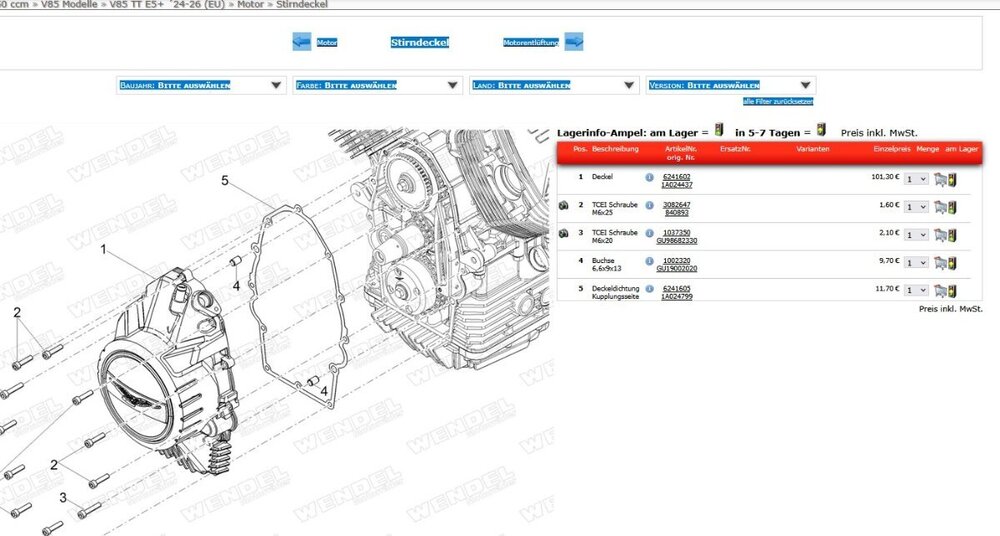Image resolution: width=1000 pixels, height=536 pixels.
Task: Click the price 101,30 € for Deckel
Action: click(885, 177)
